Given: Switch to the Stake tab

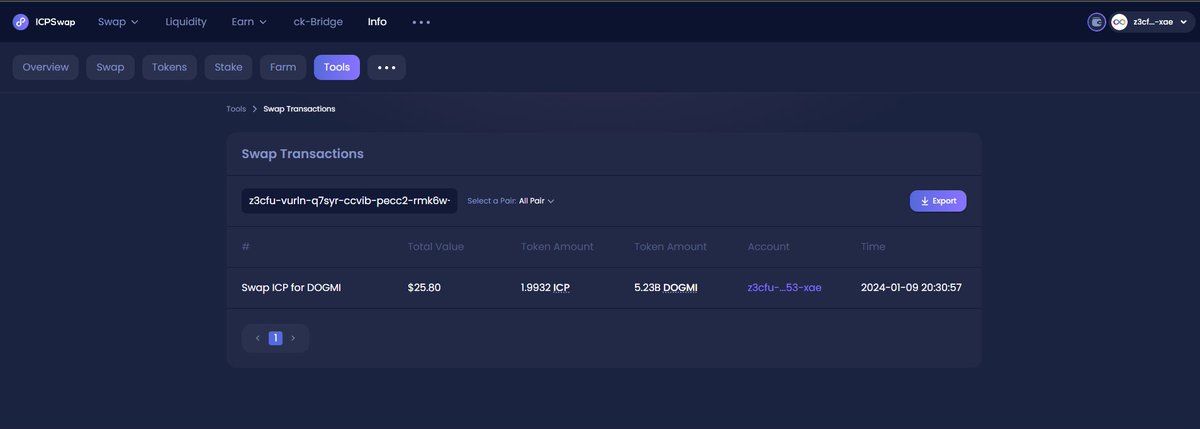Looking at the screenshot, I should tap(228, 67).
